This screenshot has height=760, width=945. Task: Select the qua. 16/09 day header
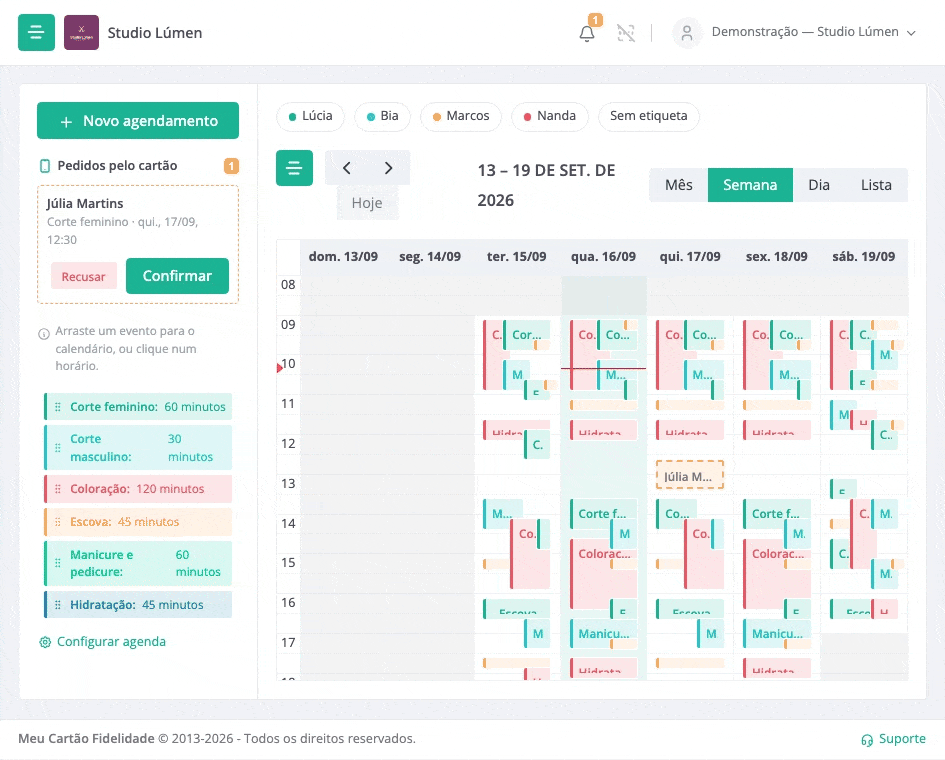(x=603, y=257)
